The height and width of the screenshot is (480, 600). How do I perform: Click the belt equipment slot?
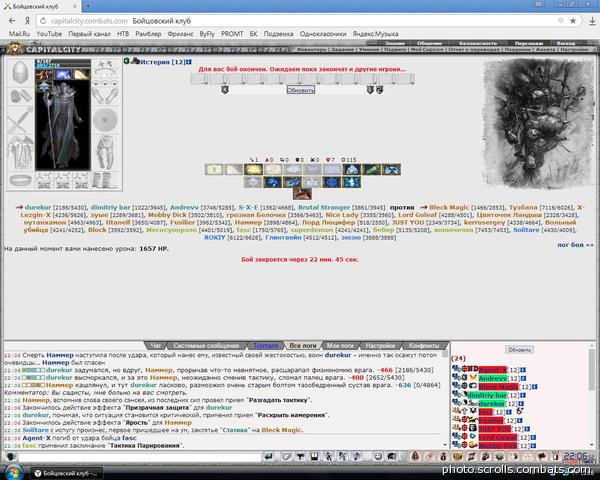pyautogui.click(x=20, y=180)
